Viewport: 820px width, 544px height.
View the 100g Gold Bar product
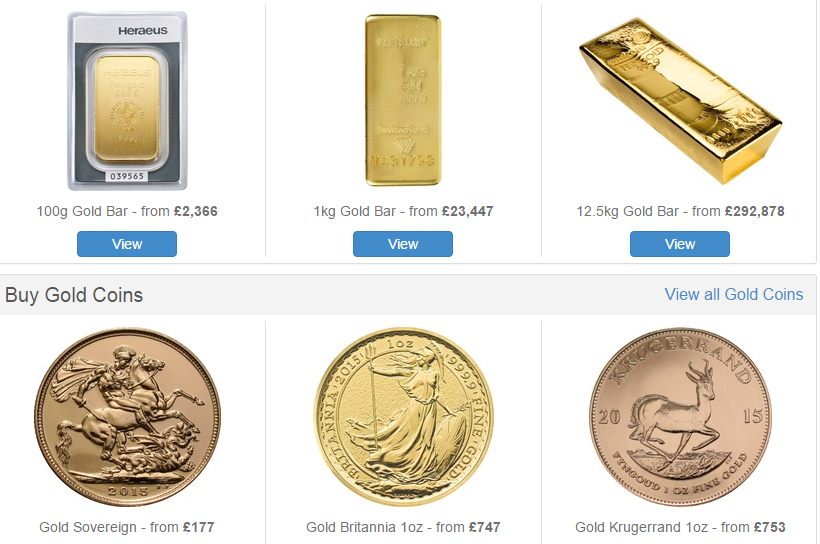[x=127, y=244]
